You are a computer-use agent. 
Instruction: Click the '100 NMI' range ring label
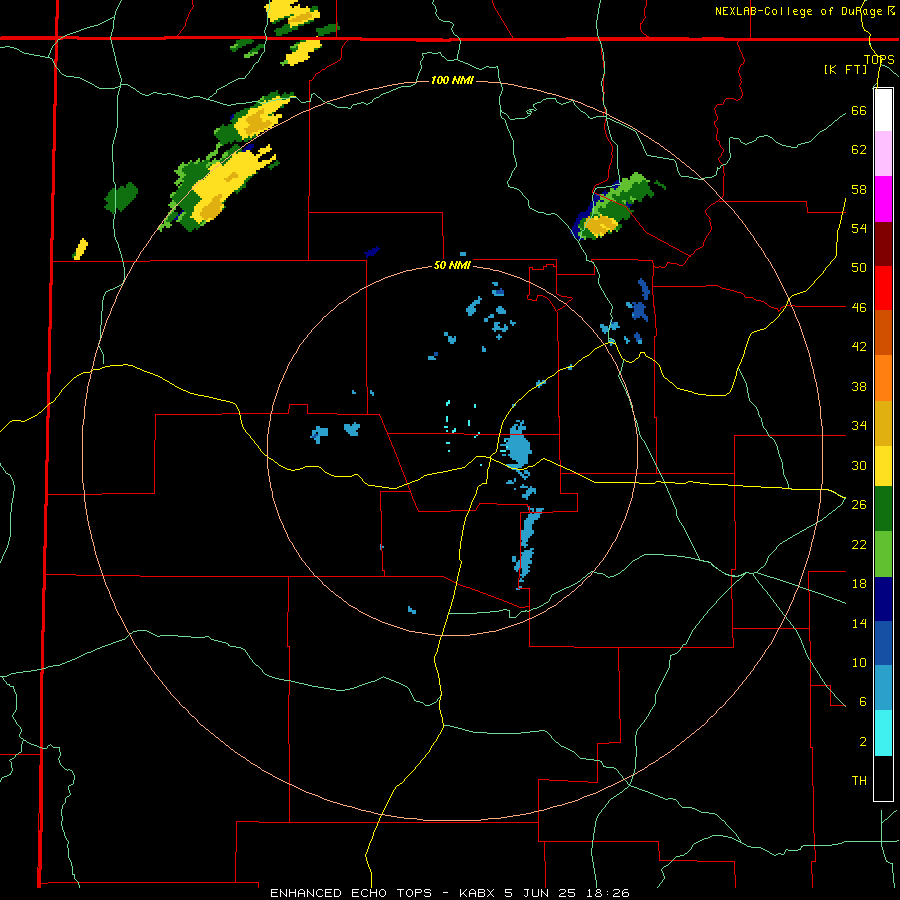tap(452, 80)
